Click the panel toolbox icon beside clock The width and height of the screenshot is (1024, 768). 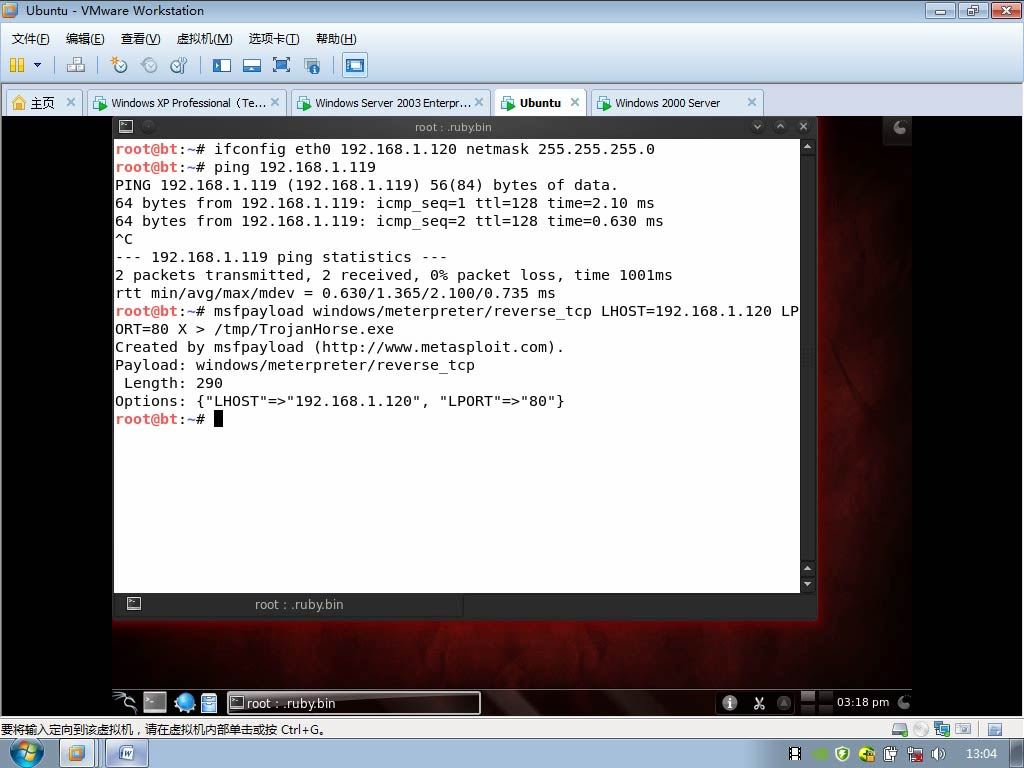coord(904,703)
